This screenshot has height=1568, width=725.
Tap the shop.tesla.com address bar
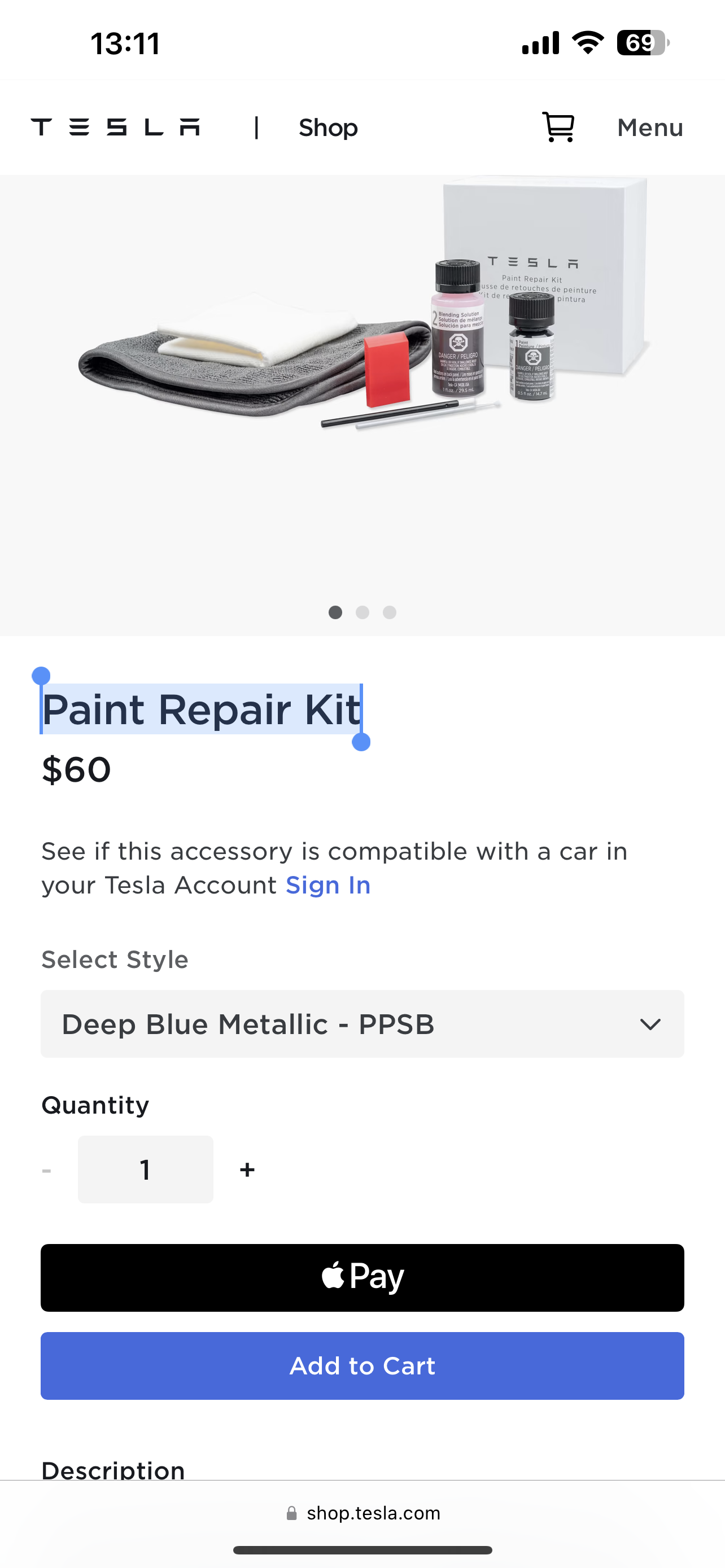(373, 1513)
